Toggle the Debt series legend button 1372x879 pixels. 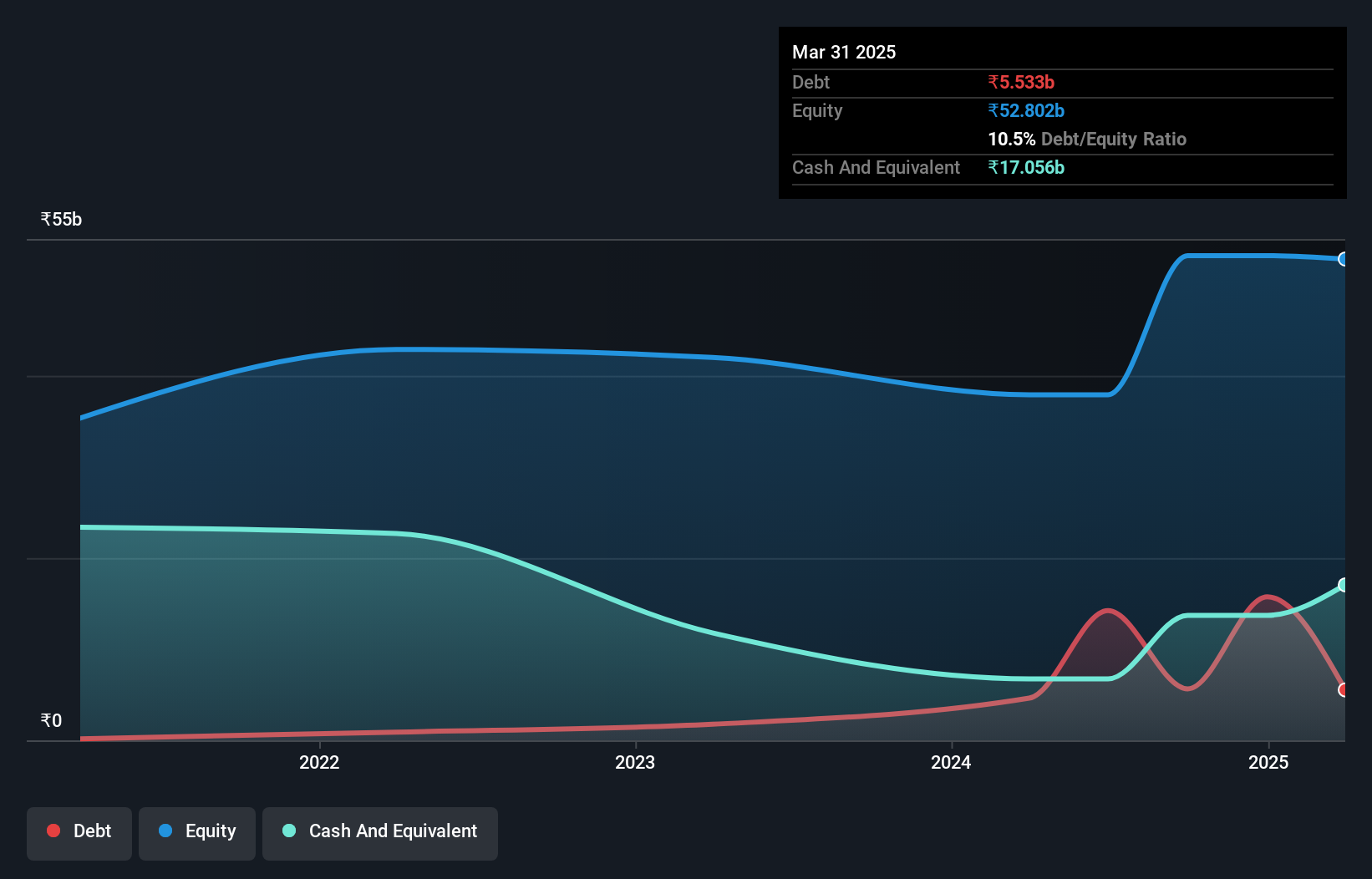[x=79, y=833]
